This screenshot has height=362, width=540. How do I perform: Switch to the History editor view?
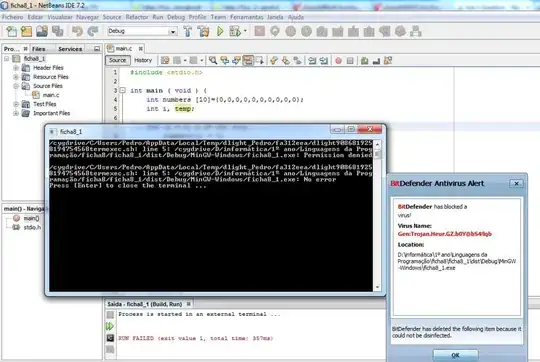[143, 60]
